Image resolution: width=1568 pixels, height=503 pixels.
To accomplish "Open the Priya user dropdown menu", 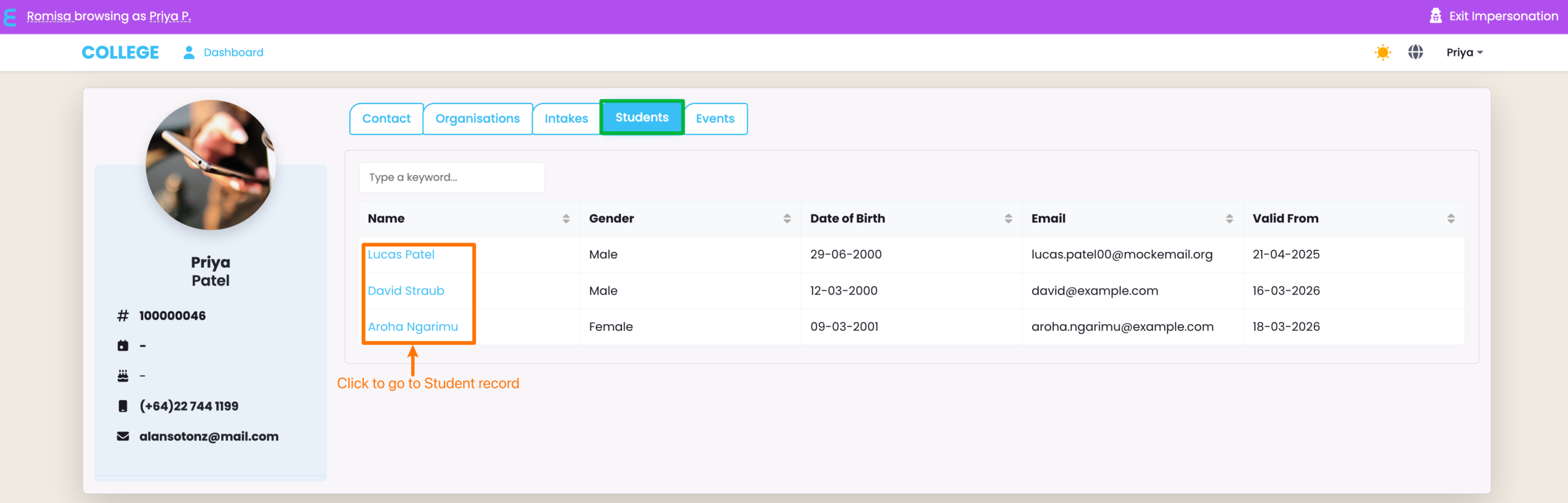I will point(1464,53).
